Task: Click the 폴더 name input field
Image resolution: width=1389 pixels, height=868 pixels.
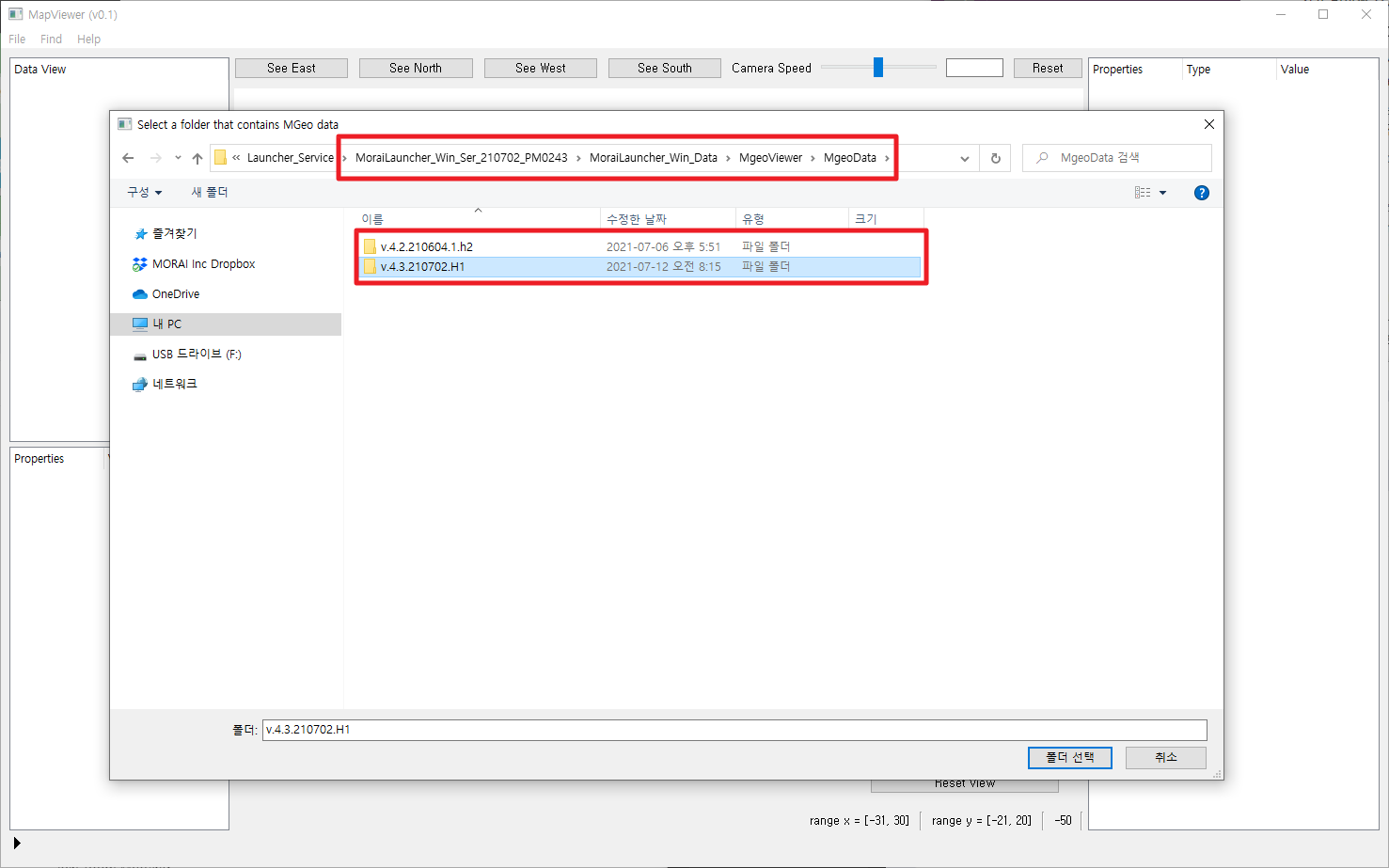Action: pyautogui.click(x=734, y=730)
